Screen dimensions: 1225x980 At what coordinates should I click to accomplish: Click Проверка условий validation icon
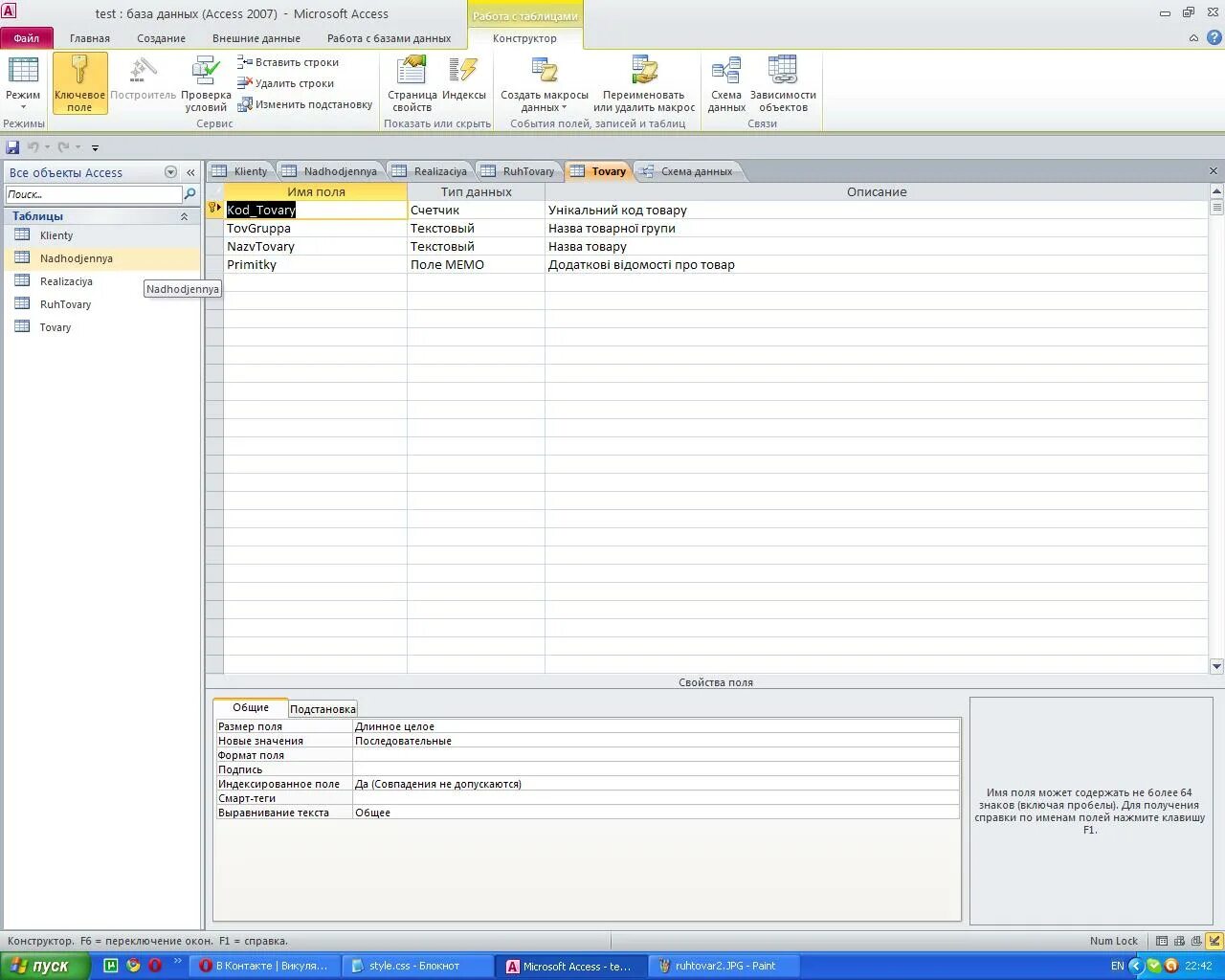click(x=206, y=83)
